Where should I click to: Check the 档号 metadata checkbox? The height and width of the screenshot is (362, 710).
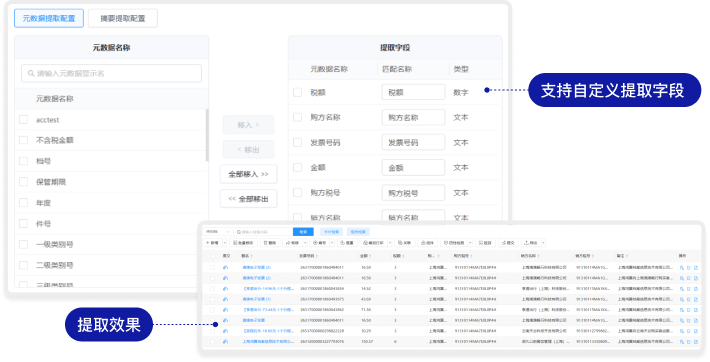24,161
